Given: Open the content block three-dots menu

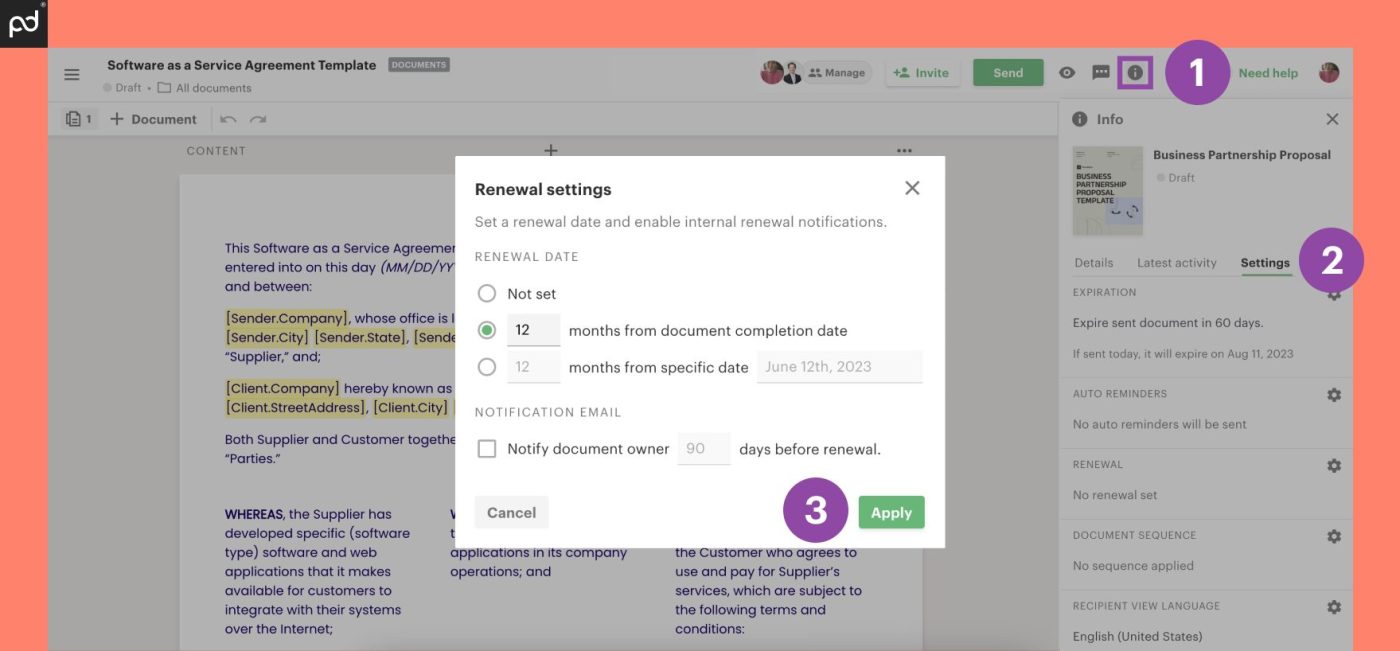Looking at the screenshot, I should tap(904, 151).
